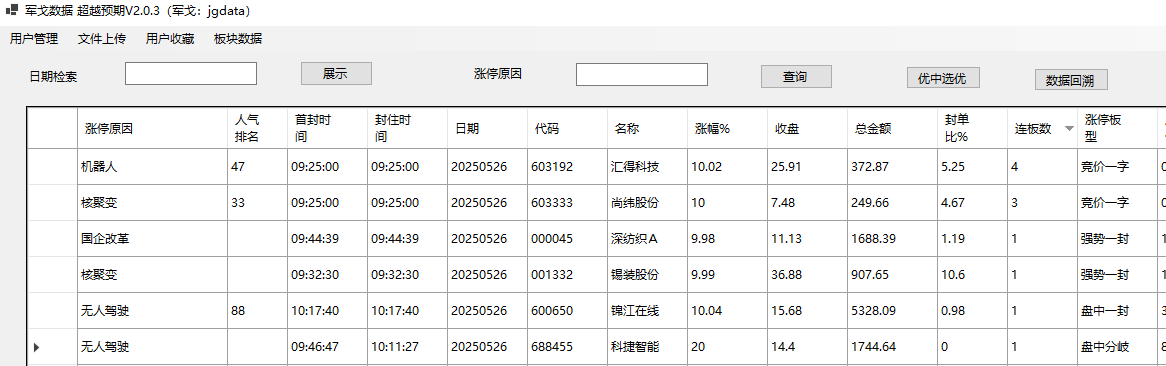Select stock code 600650 cell
This screenshot has height=366, width=1166.
click(x=567, y=311)
